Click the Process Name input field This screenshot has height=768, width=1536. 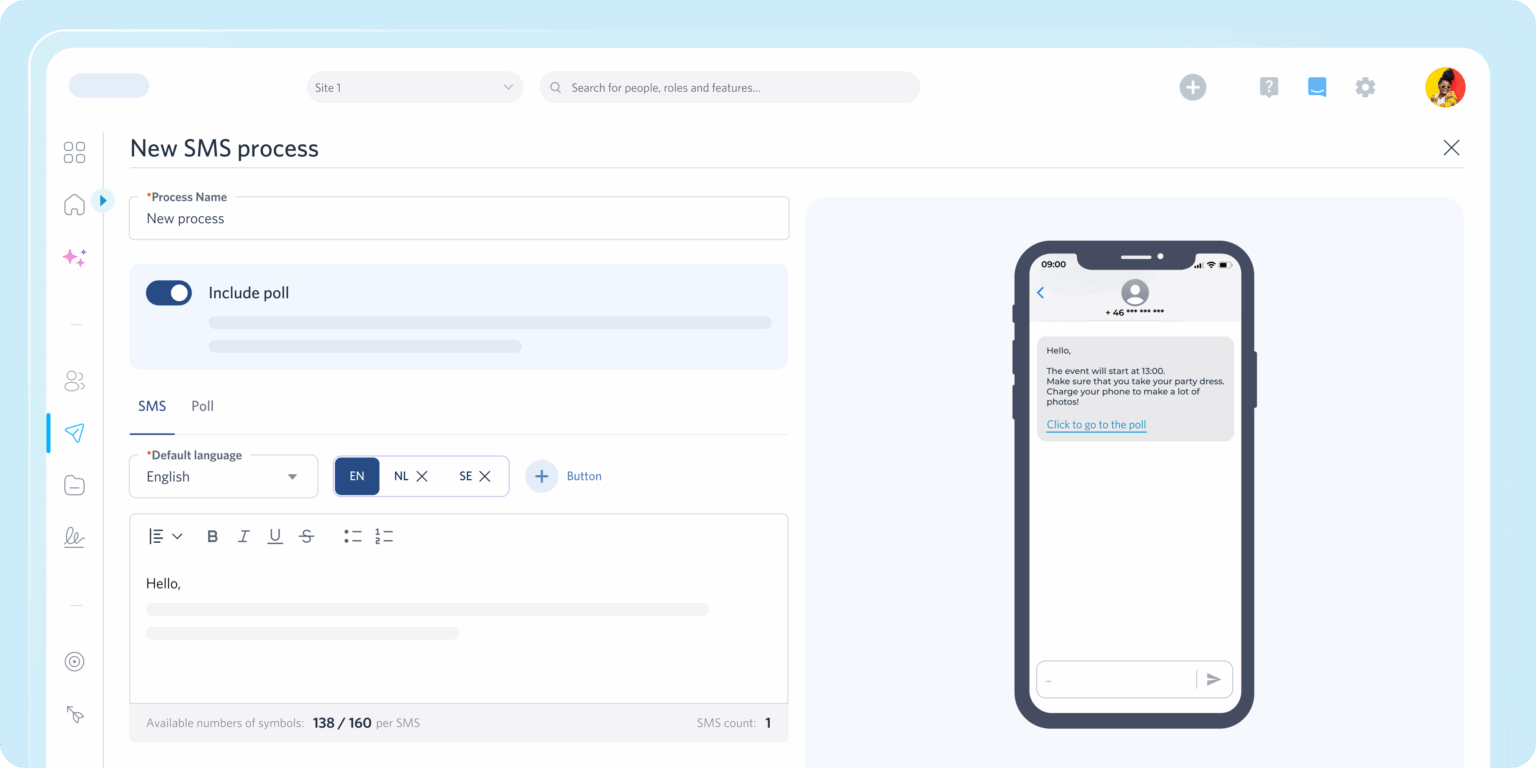[458, 219]
